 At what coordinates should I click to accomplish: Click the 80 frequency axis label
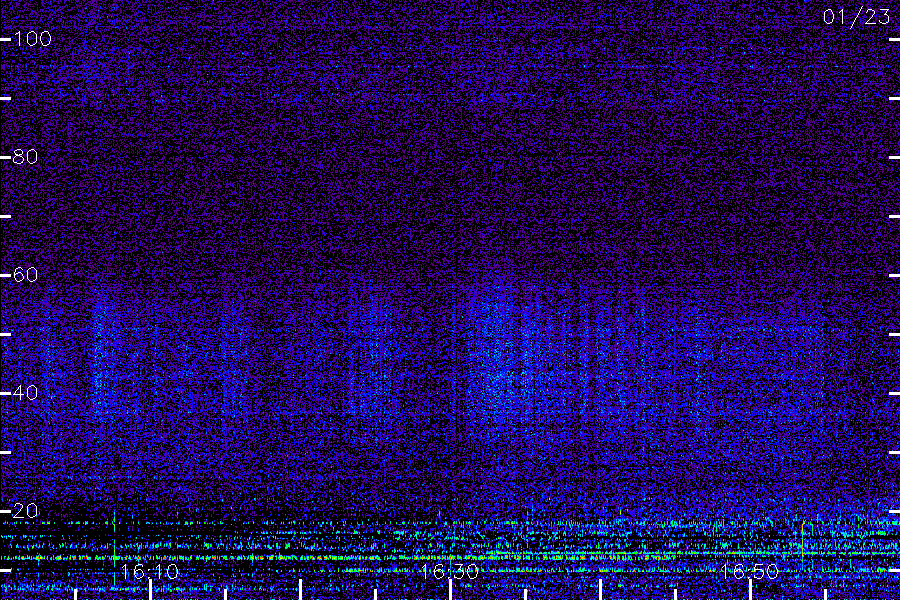(25, 157)
